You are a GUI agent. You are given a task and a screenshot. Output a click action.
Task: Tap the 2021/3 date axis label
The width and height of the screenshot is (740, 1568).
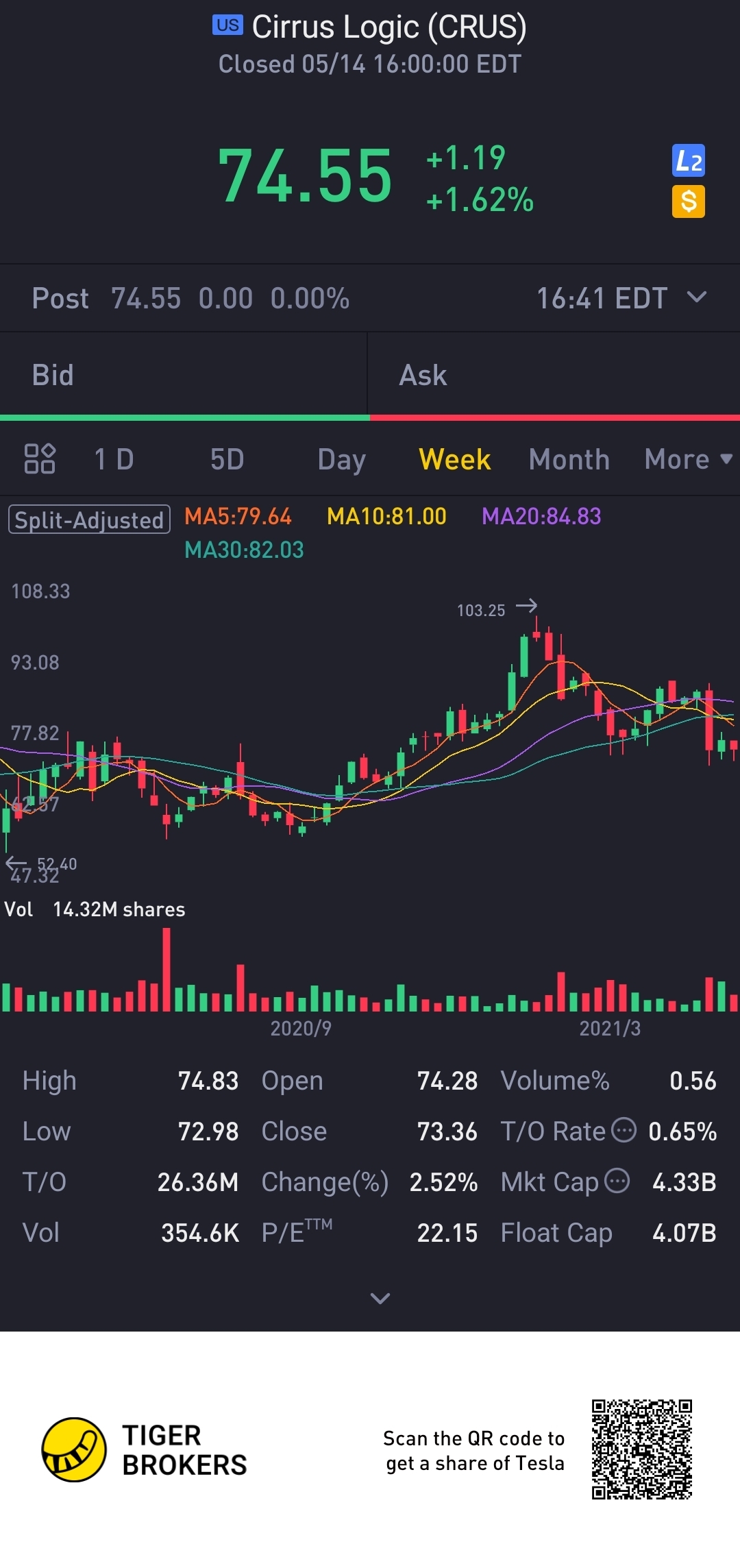pos(610,1028)
